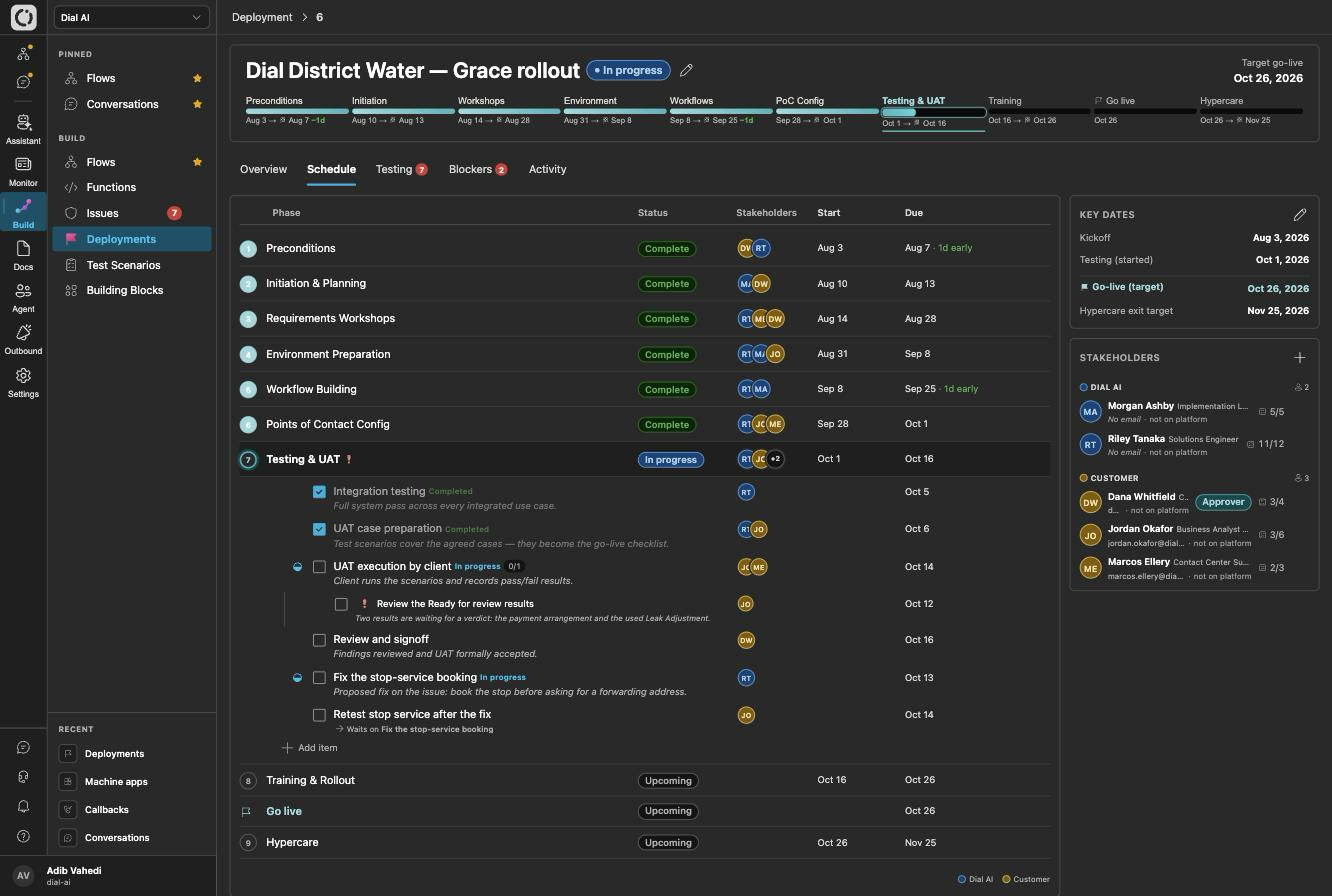Unstar the pinned Flows item
The width and height of the screenshot is (1332, 896).
[x=197, y=78]
